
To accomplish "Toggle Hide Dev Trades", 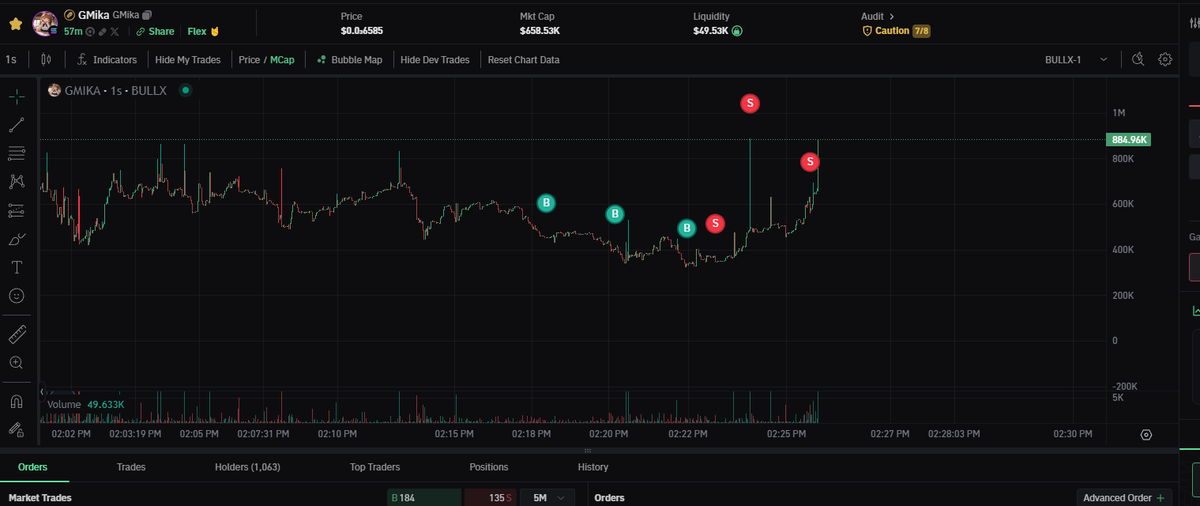I will [435, 60].
